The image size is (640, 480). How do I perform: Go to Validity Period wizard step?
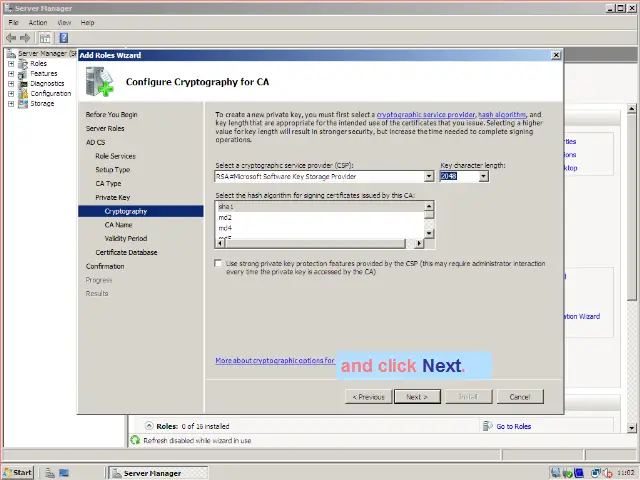click(126, 238)
